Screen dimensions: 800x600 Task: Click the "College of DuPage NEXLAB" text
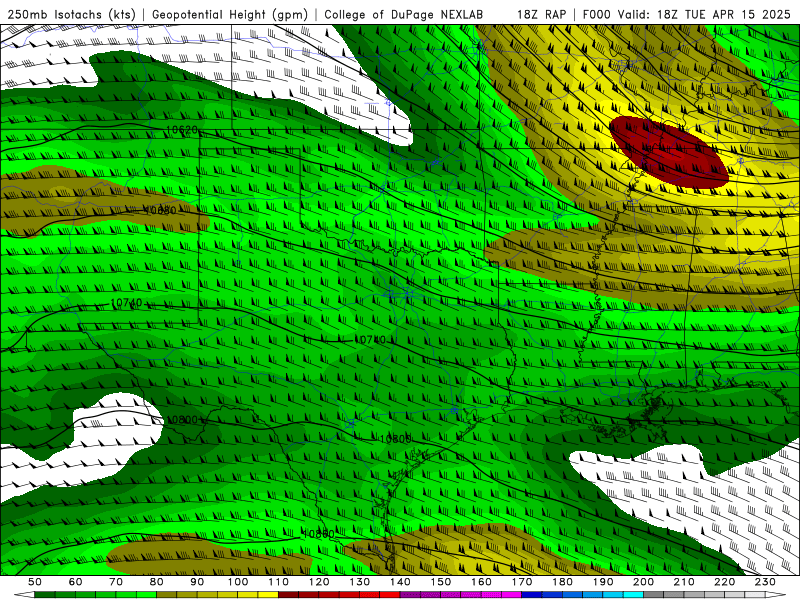pos(404,15)
